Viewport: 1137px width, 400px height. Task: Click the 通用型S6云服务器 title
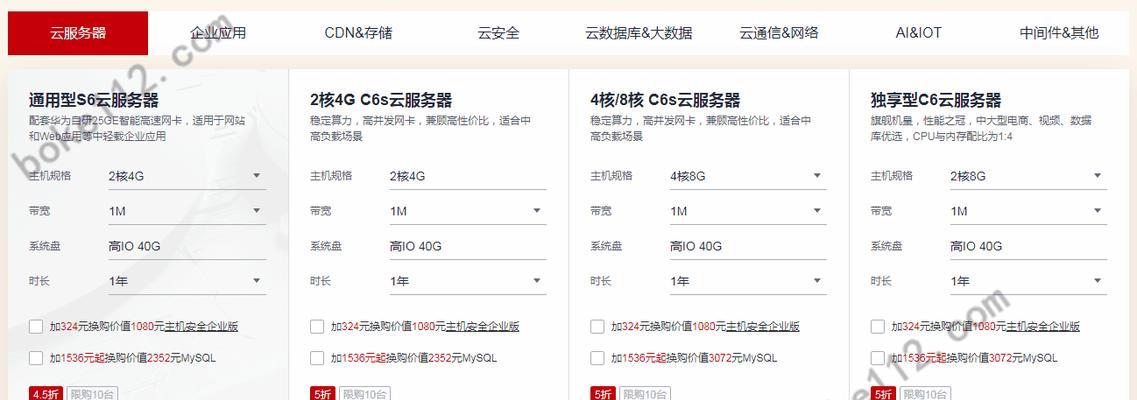click(94, 100)
